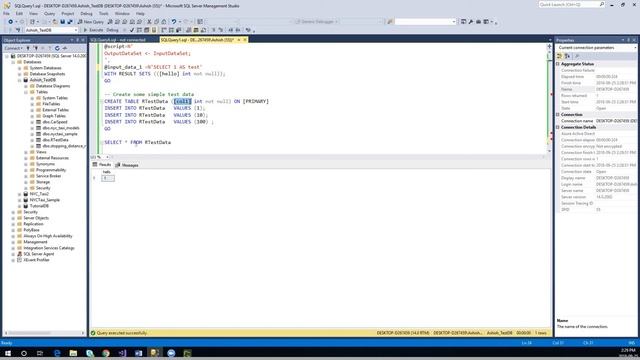Click the Windows Start button

8,353
